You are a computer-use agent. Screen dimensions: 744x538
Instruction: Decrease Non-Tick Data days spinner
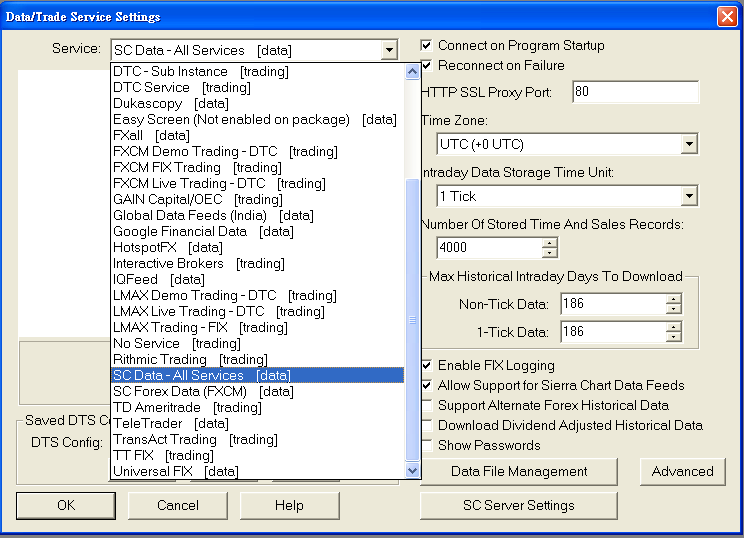[673, 309]
